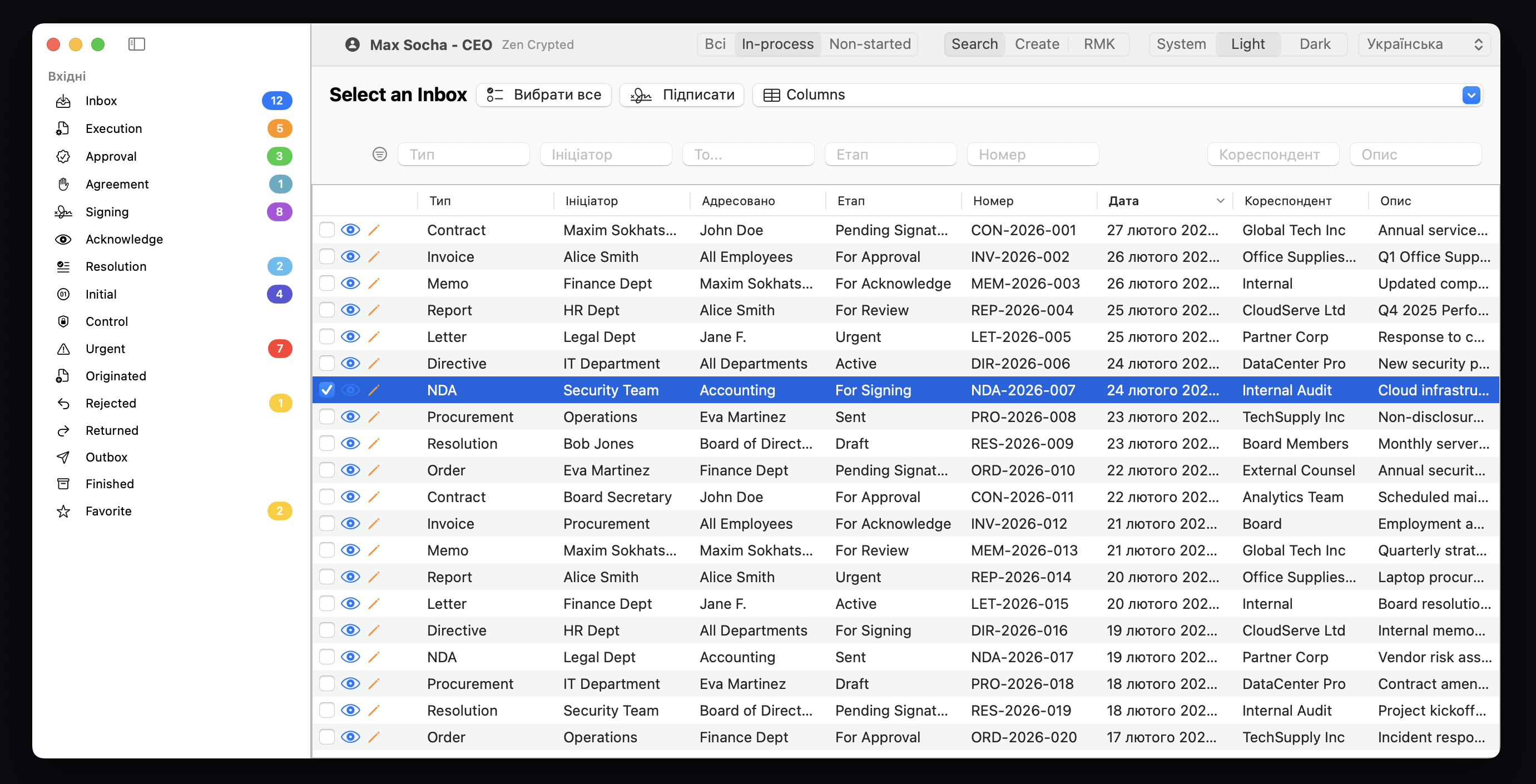The height and width of the screenshot is (784, 1536).
Task: Click the Дата column sort chevron
Action: point(1220,201)
